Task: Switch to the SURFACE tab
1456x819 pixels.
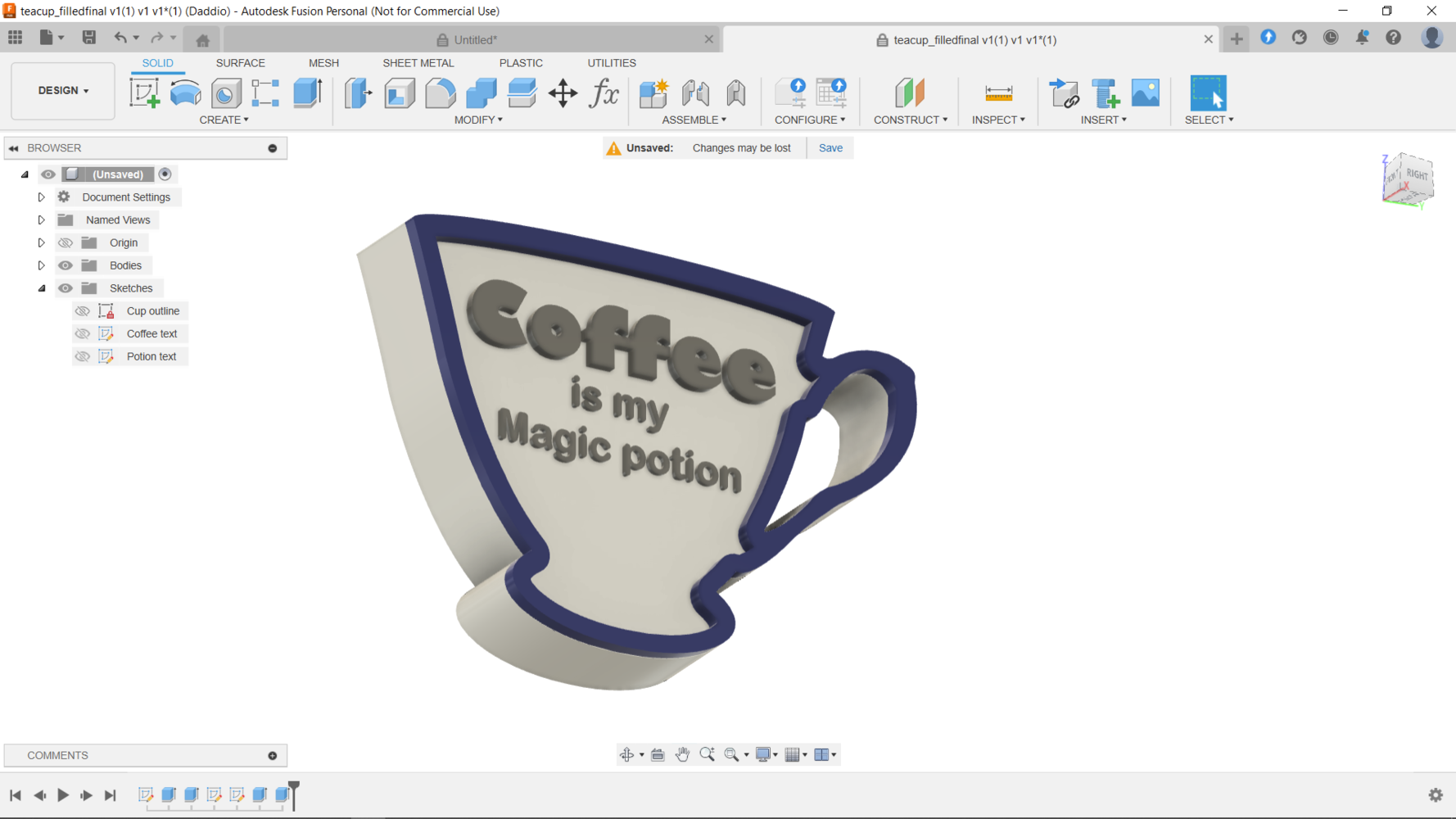Action: (240, 63)
